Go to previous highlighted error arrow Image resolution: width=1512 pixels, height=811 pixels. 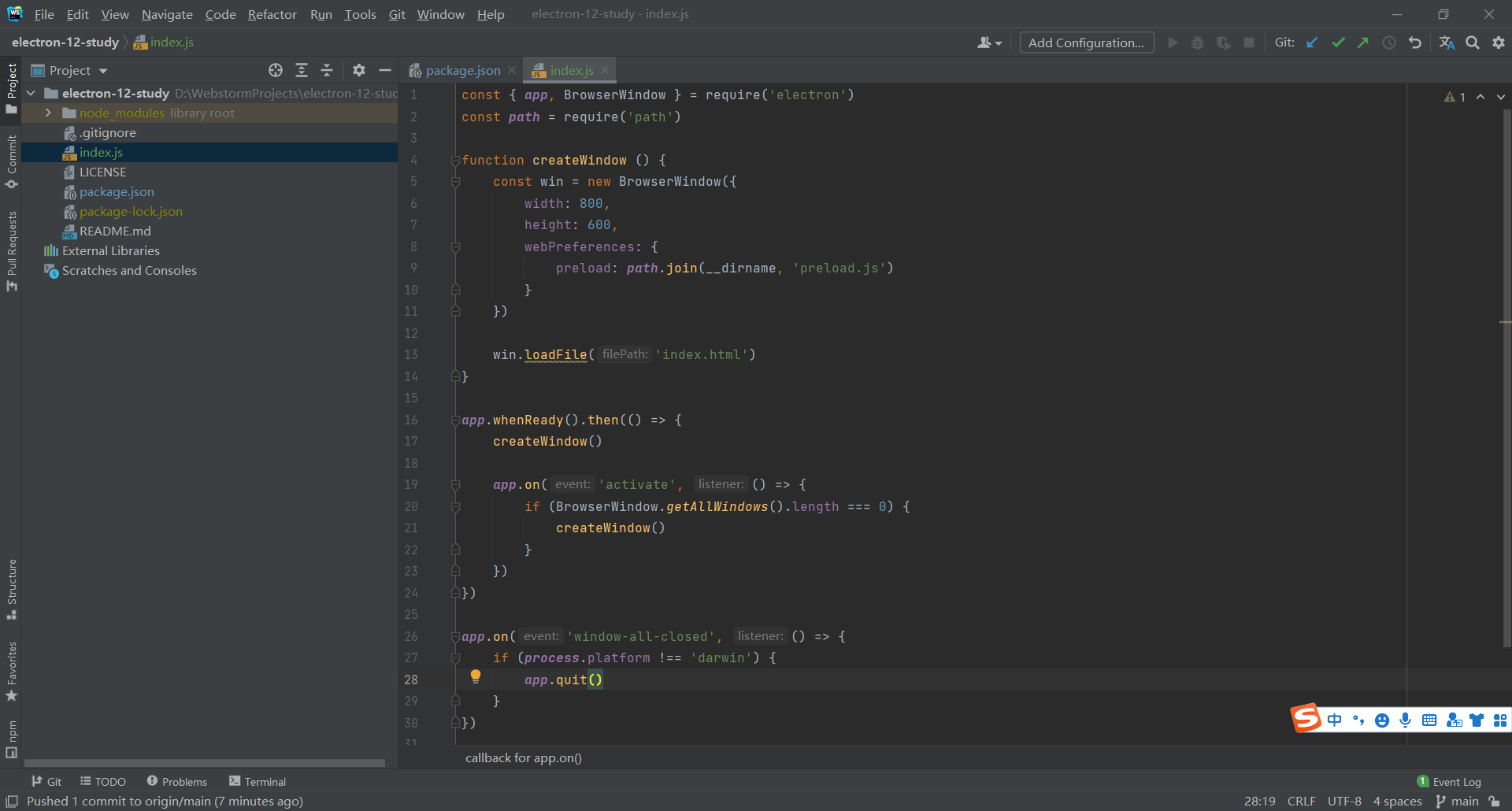[x=1480, y=97]
